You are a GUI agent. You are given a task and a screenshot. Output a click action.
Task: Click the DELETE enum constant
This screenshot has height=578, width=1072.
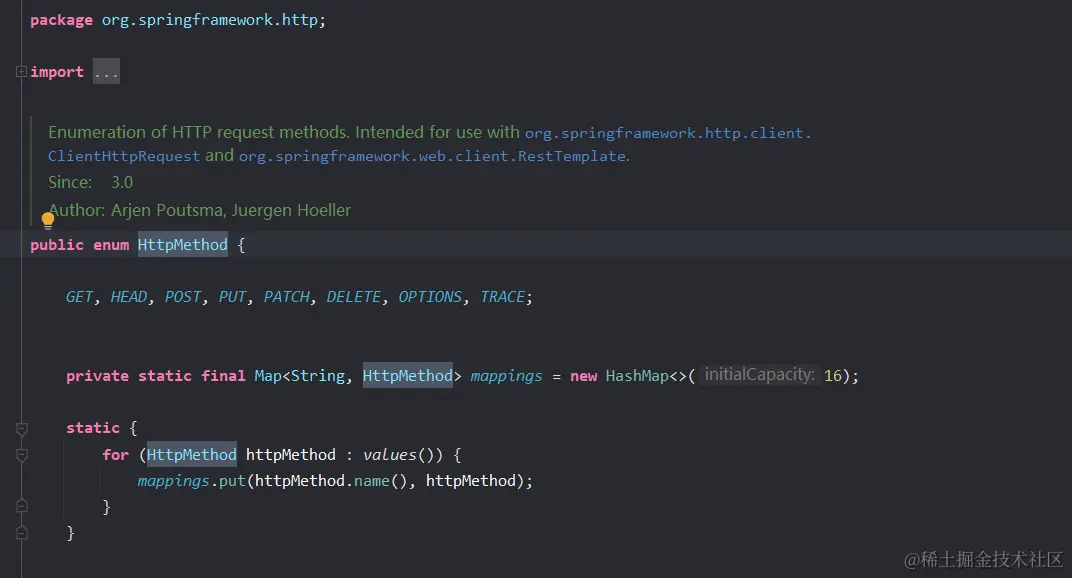[x=353, y=296]
